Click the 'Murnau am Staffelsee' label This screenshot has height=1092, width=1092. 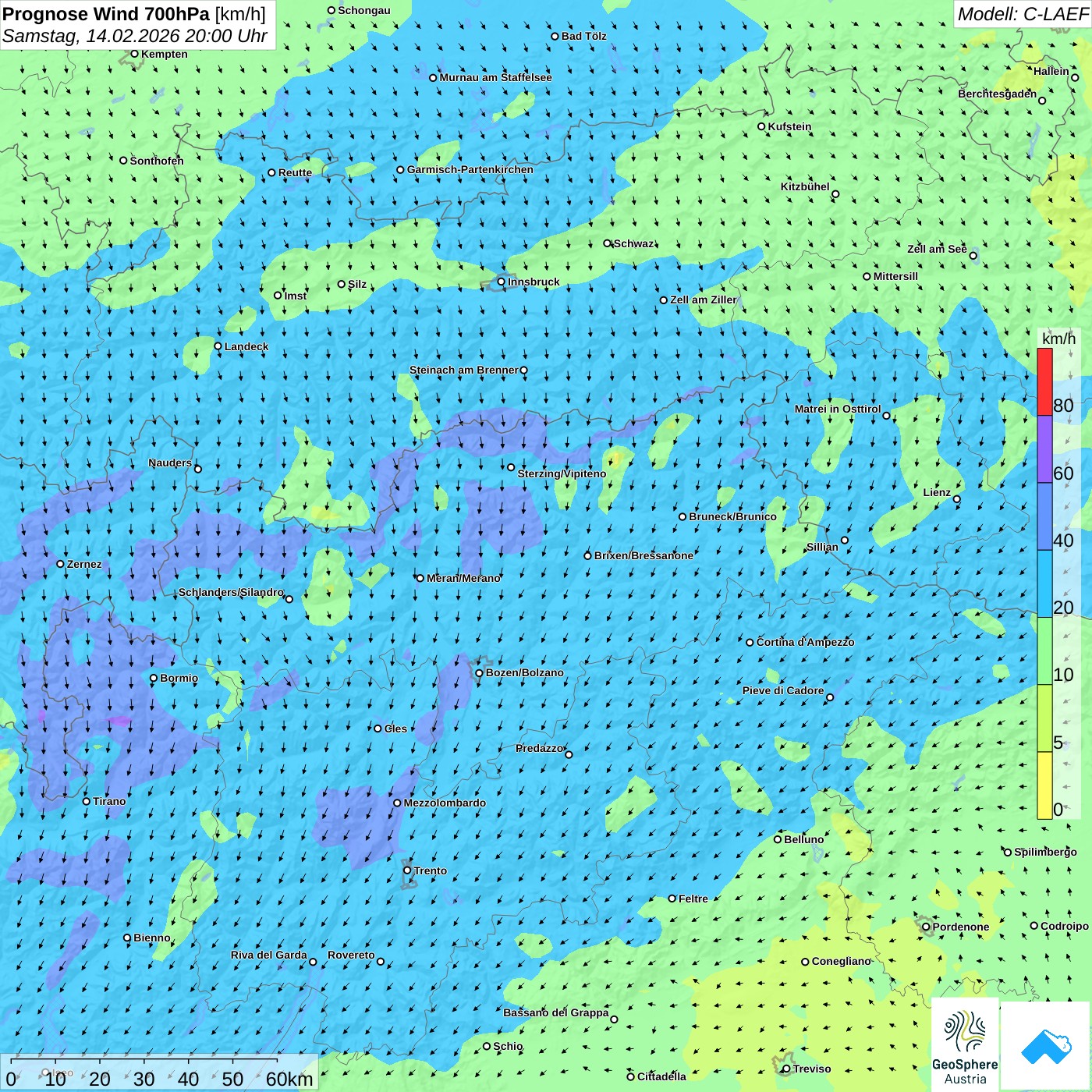tap(495, 77)
